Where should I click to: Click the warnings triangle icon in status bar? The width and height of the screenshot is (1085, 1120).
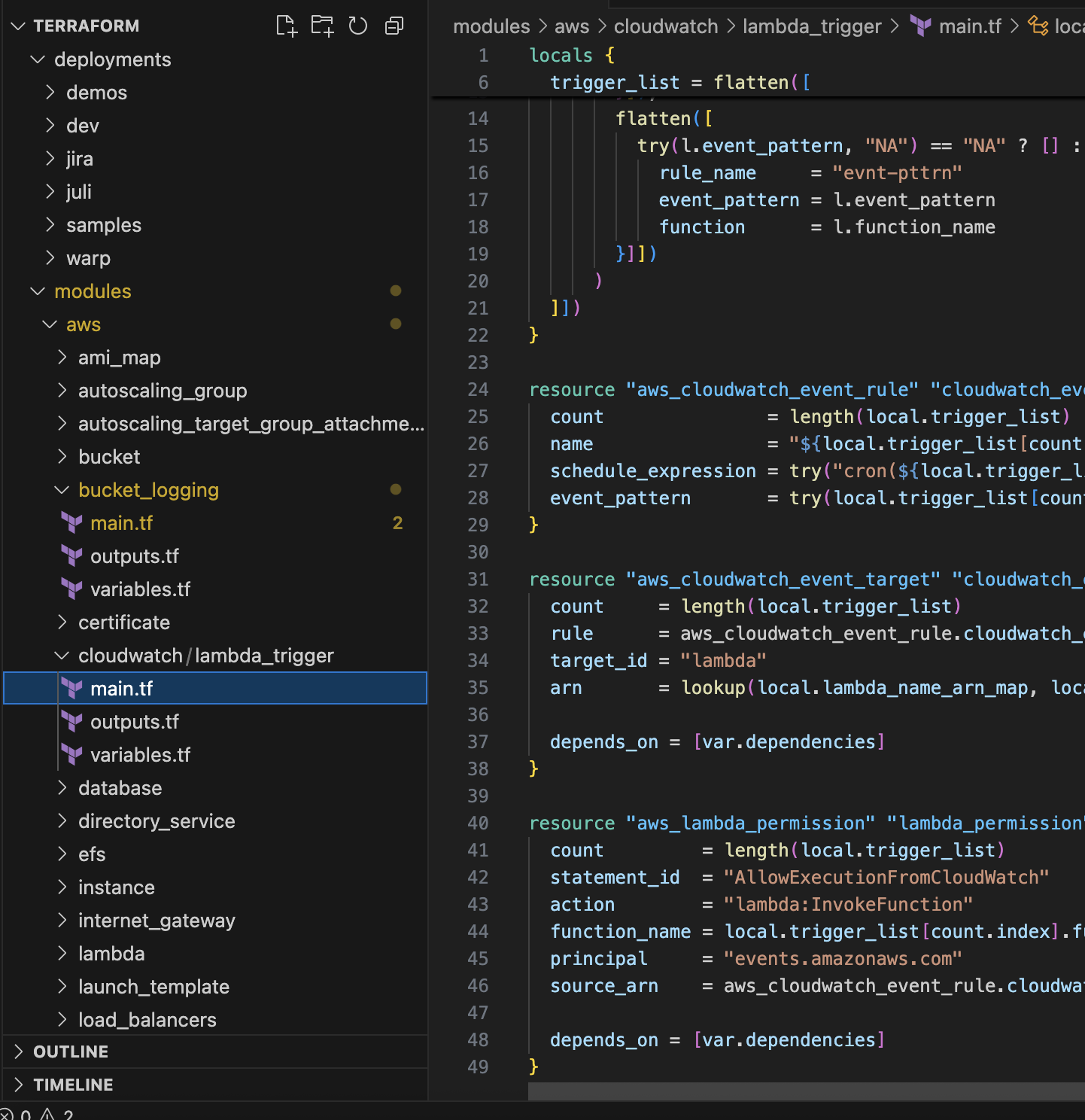click(47, 1115)
